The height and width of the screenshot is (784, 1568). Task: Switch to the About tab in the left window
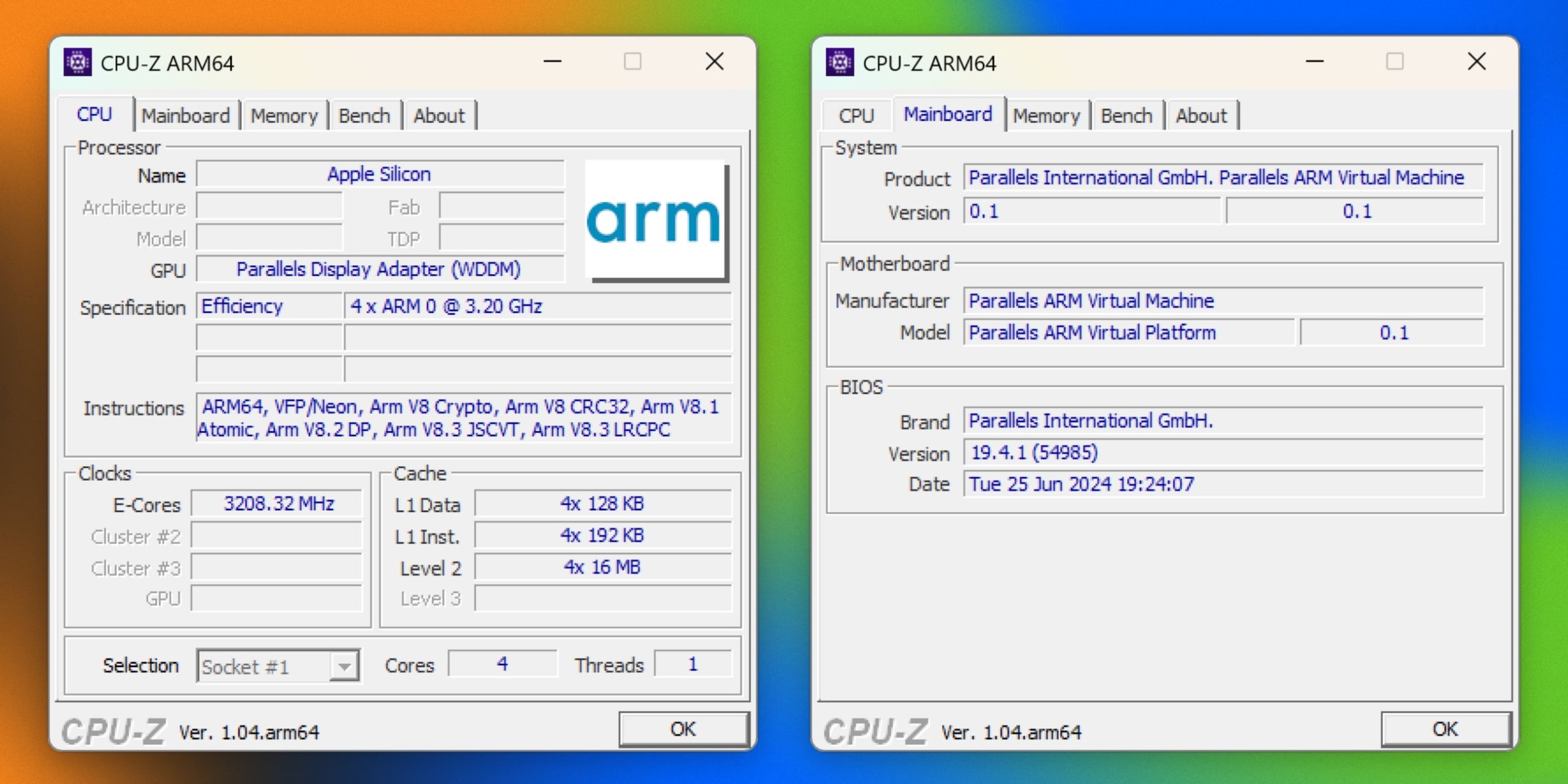[x=440, y=115]
